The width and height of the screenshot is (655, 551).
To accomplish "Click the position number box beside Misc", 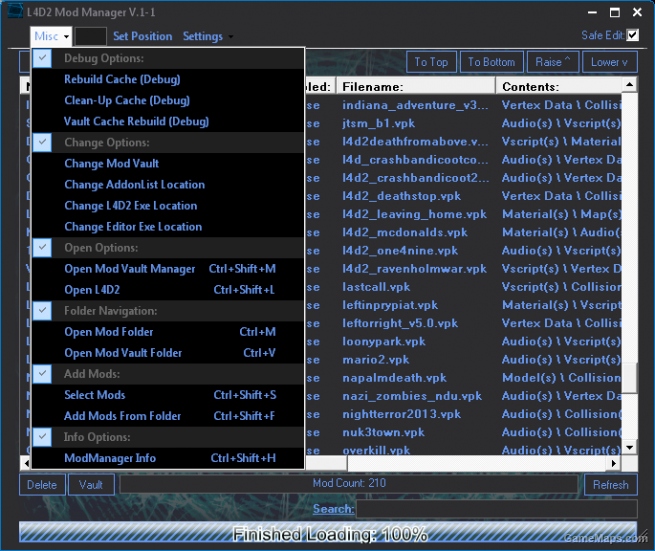I will 90,36.
